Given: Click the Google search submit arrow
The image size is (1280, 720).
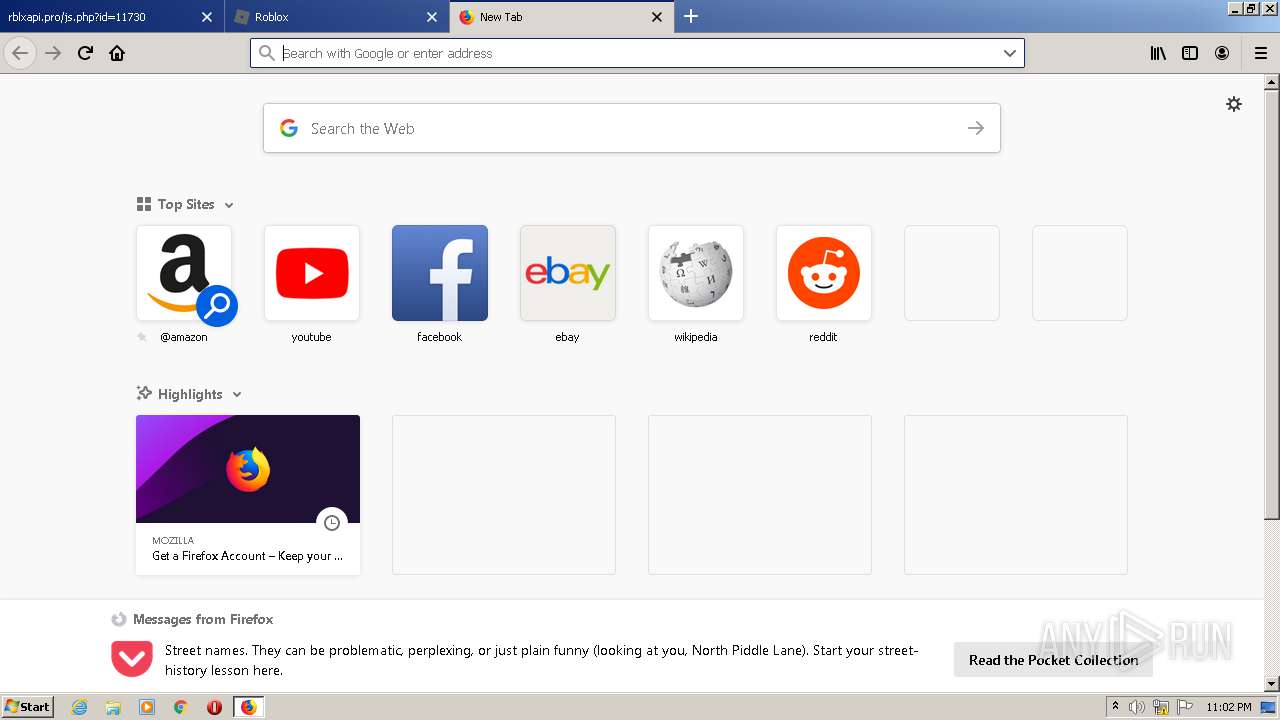Looking at the screenshot, I should [976, 128].
